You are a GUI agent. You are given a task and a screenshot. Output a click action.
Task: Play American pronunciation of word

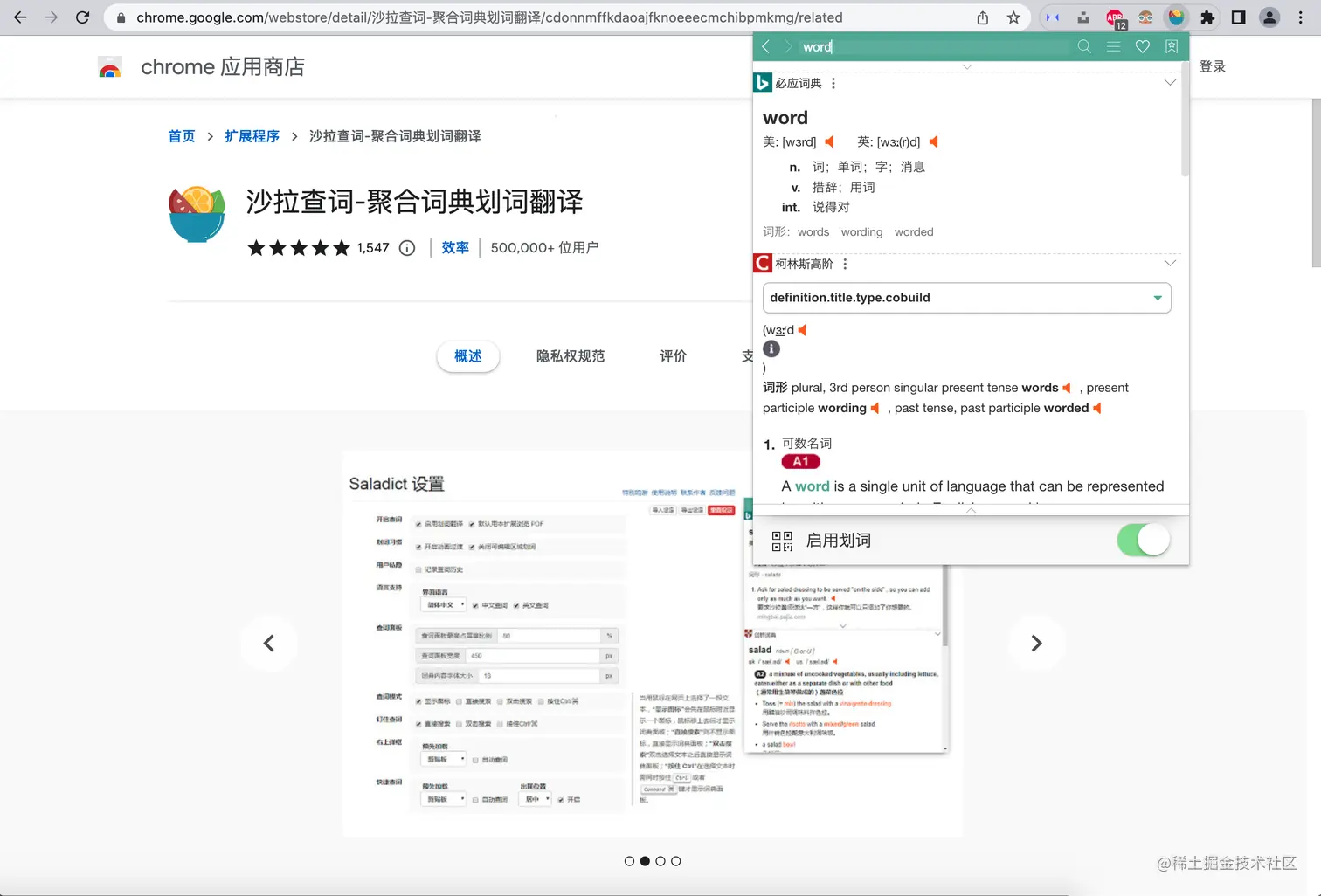pyautogui.click(x=829, y=141)
